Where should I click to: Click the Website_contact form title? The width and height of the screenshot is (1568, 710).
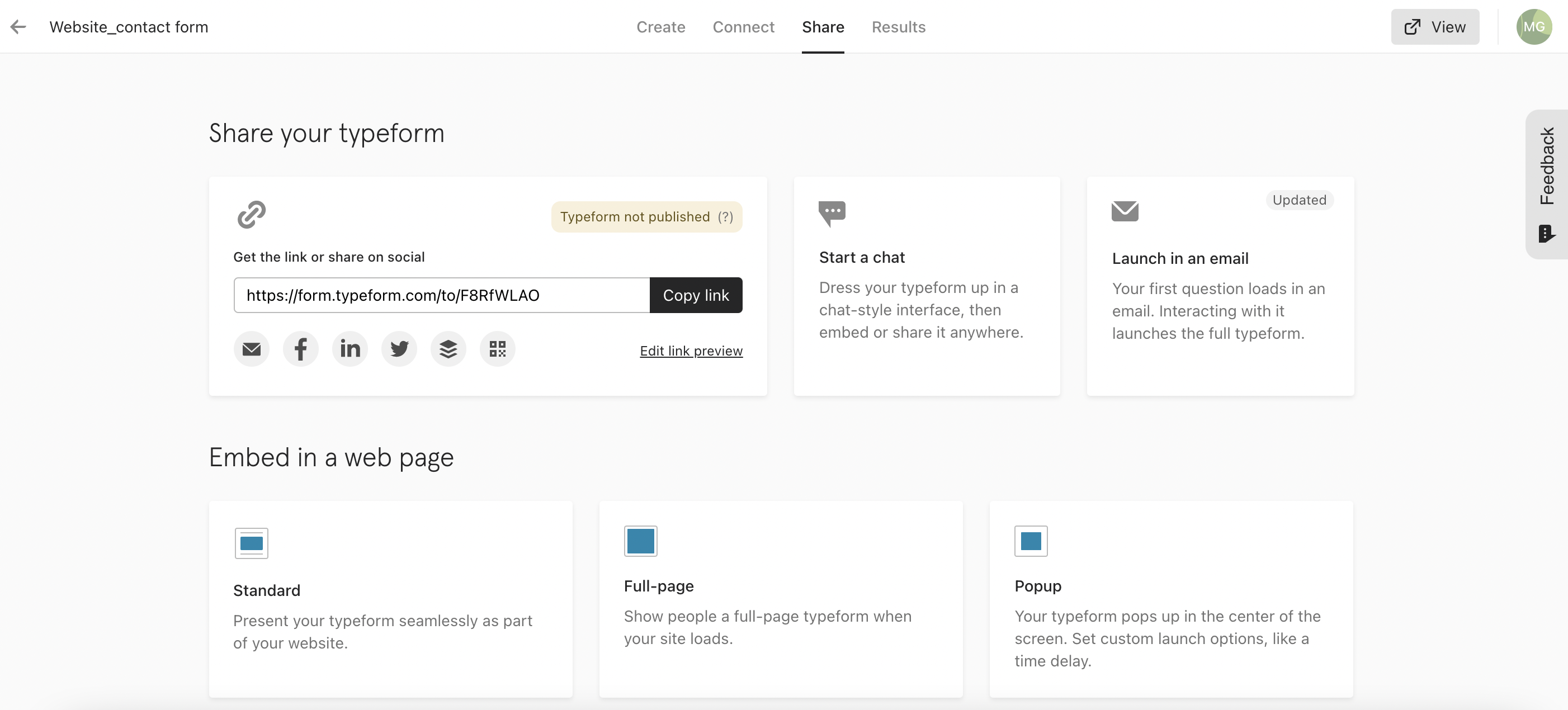click(x=129, y=27)
